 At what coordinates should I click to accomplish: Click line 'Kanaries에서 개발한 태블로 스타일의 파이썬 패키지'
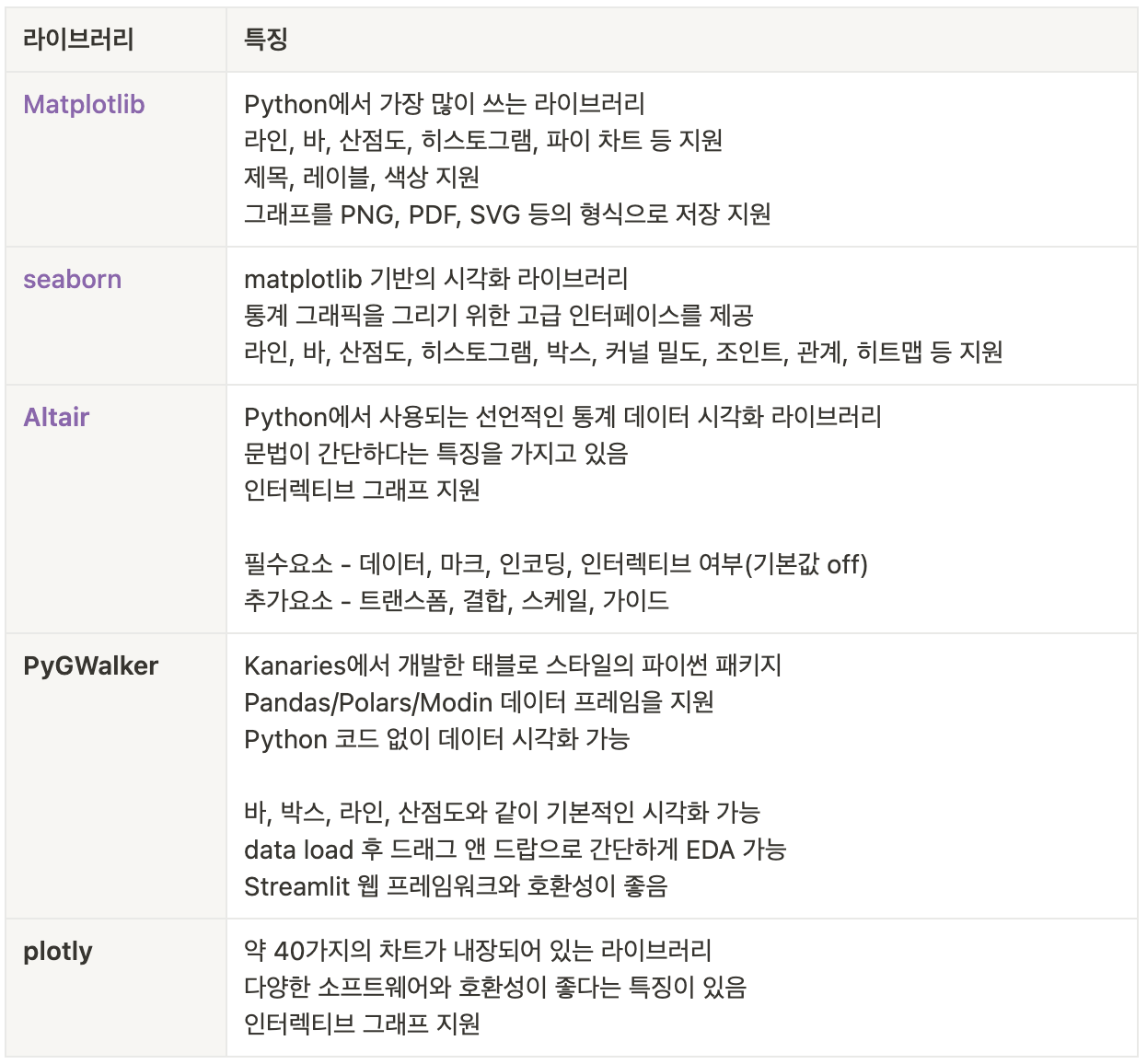[513, 665]
